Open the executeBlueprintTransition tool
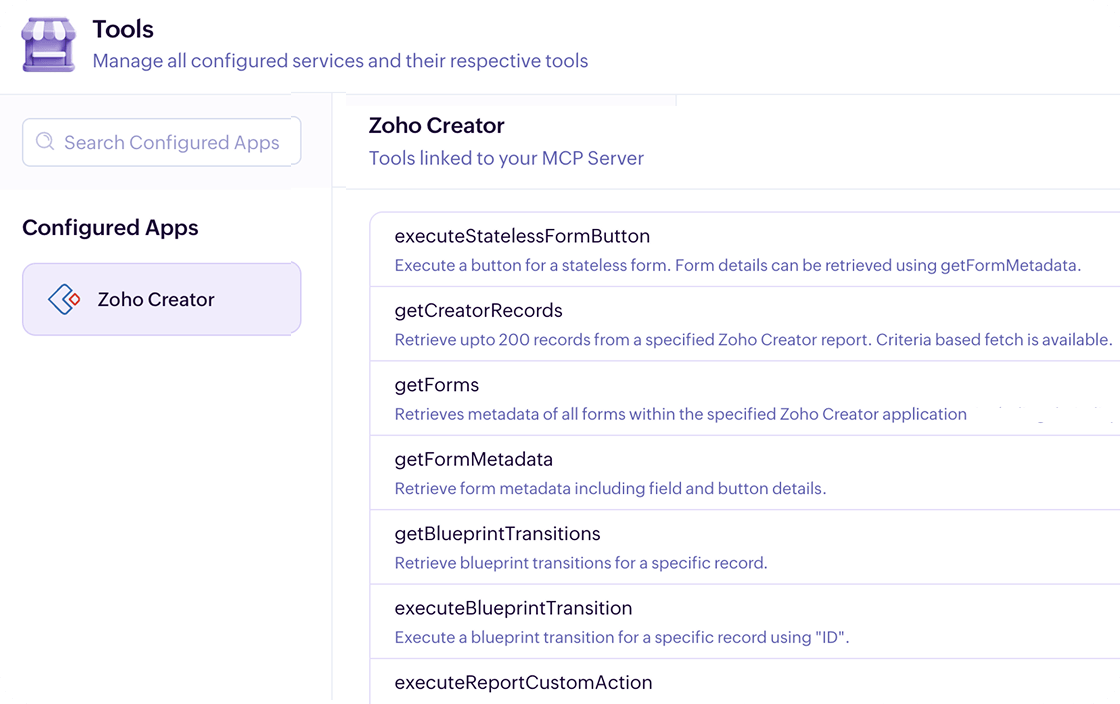This screenshot has height=704, width=1120. 744,621
